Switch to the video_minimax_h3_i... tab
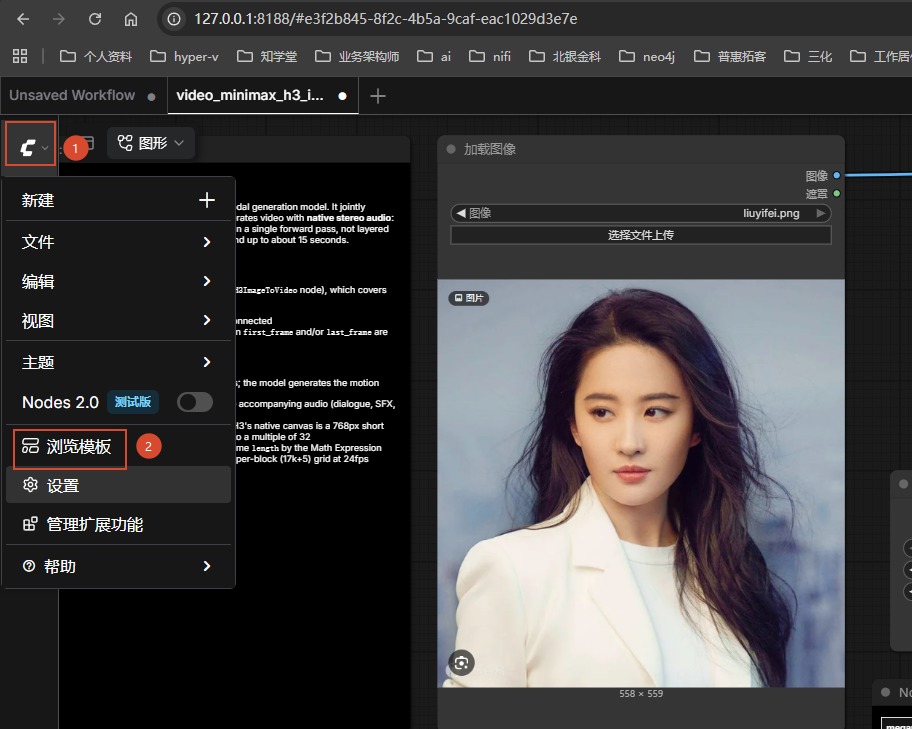912x729 pixels. tap(262, 95)
